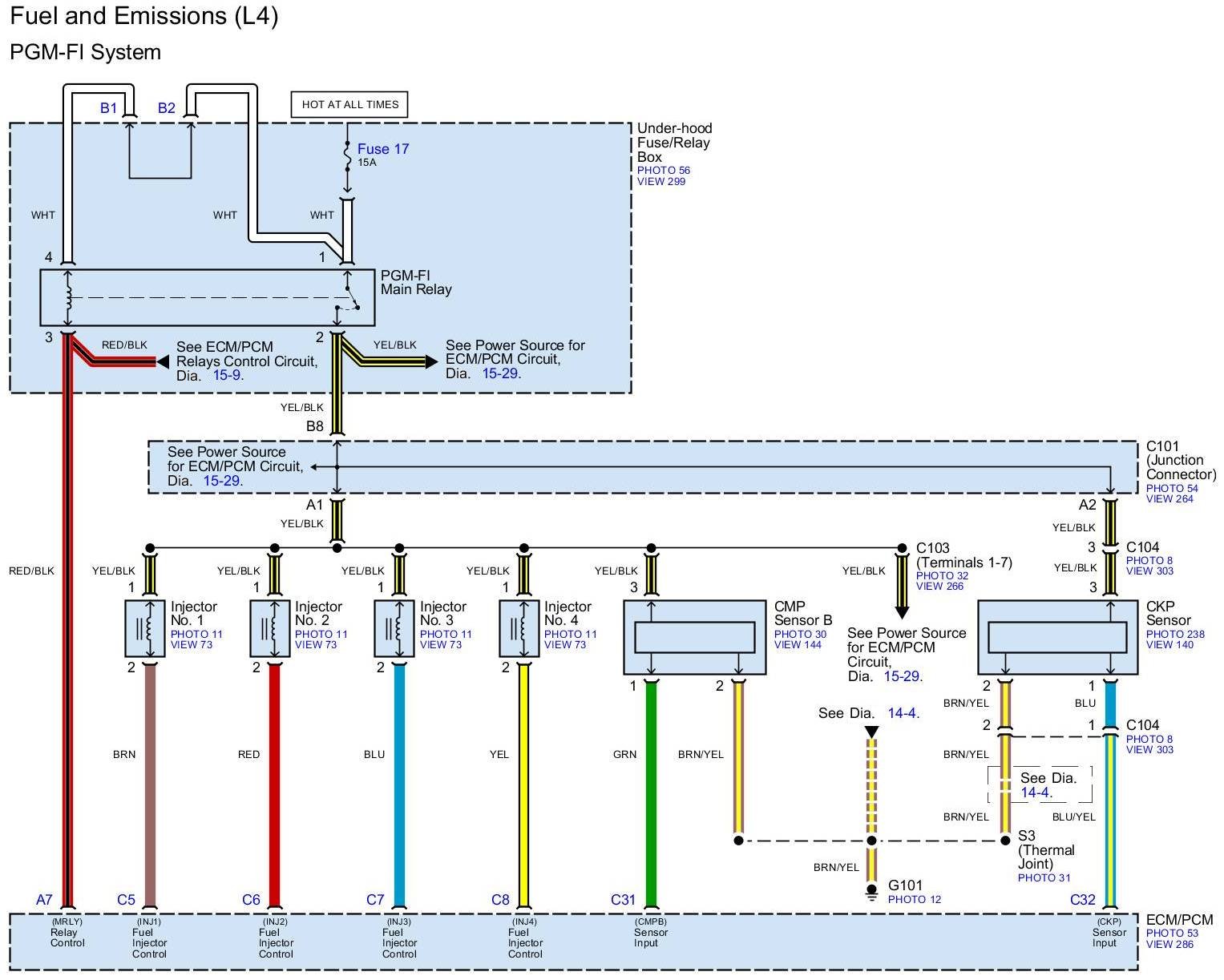Open PHOTO 12 for ground G101
1224x980 pixels.
tap(914, 899)
